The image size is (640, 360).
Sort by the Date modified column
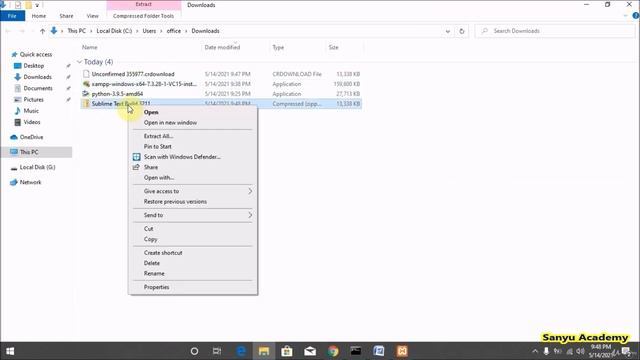[x=222, y=47]
